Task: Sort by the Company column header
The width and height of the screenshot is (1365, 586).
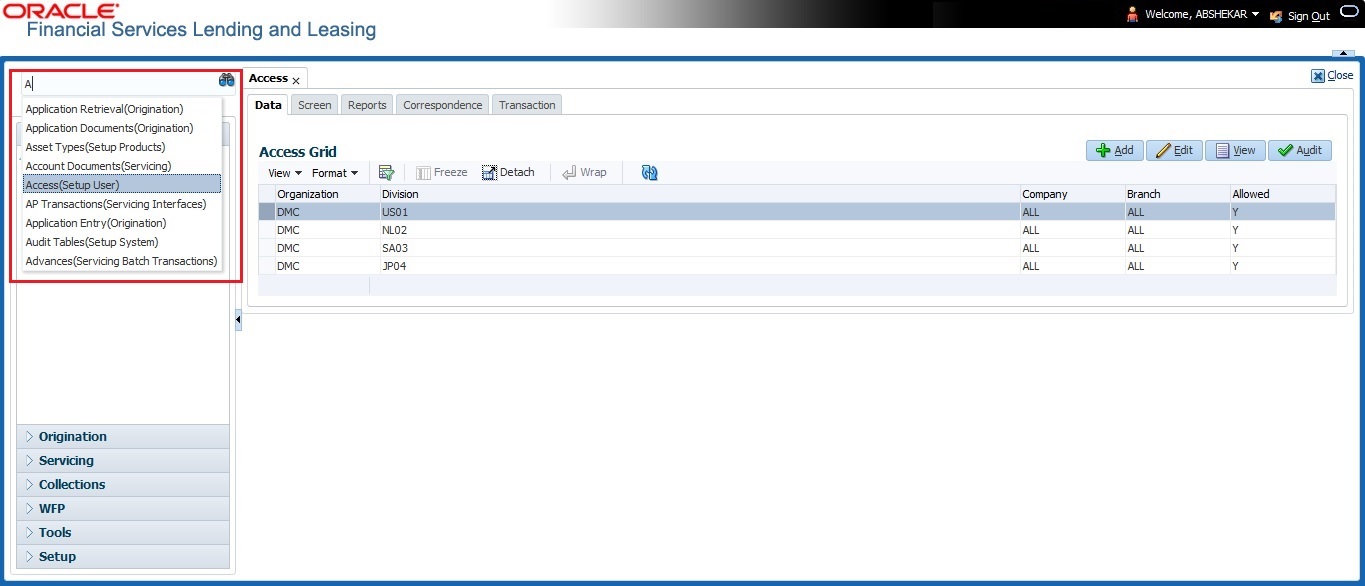Action: tap(1071, 194)
